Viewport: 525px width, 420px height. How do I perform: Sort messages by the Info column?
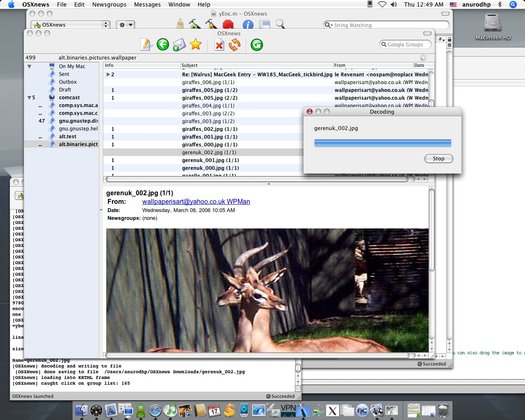point(142,65)
